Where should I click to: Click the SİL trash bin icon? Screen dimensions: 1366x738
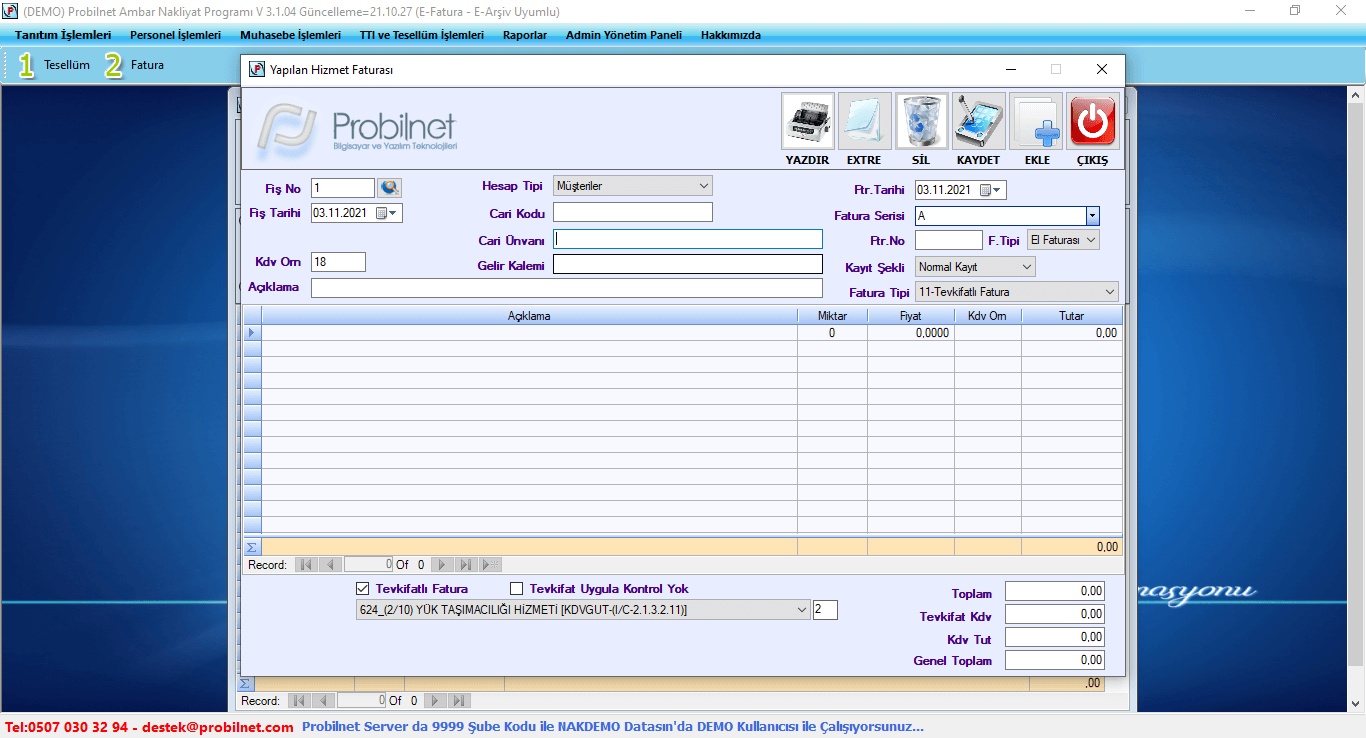coord(921,122)
